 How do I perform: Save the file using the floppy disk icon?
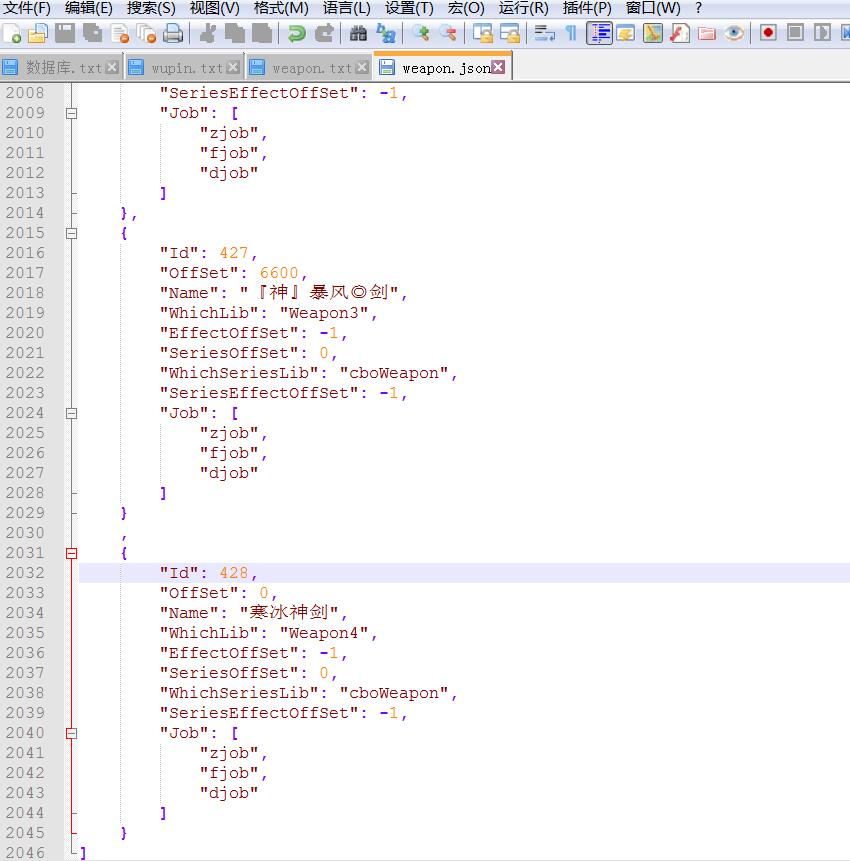point(65,33)
